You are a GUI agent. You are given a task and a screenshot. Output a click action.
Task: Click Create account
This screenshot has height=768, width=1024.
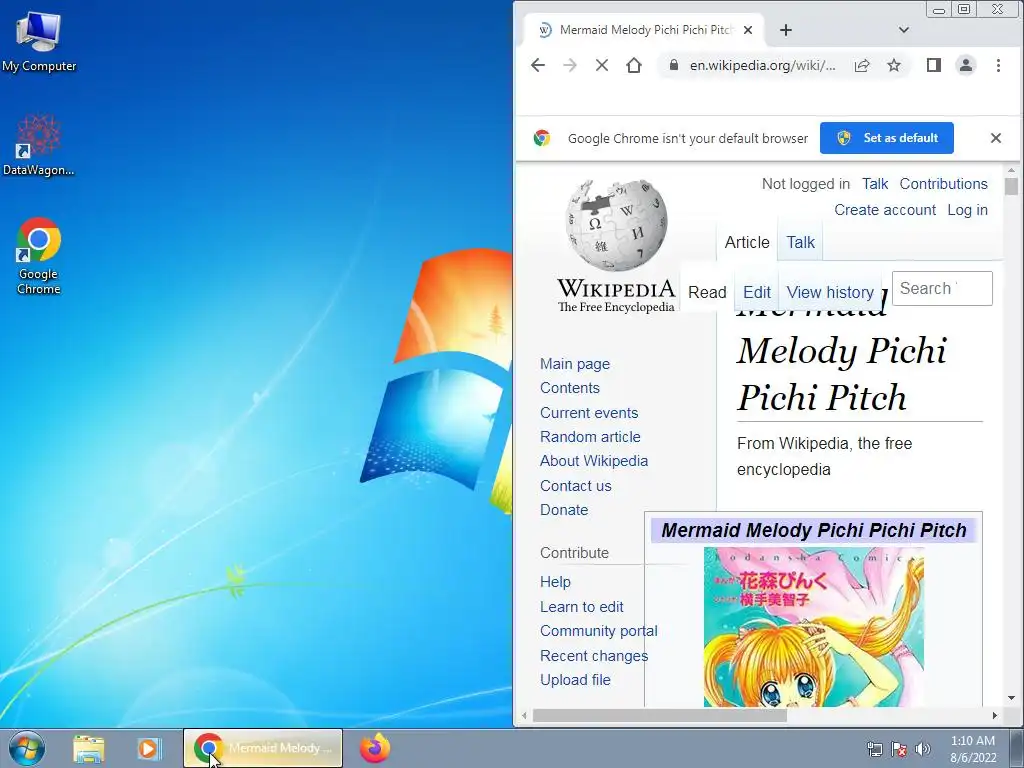885,210
